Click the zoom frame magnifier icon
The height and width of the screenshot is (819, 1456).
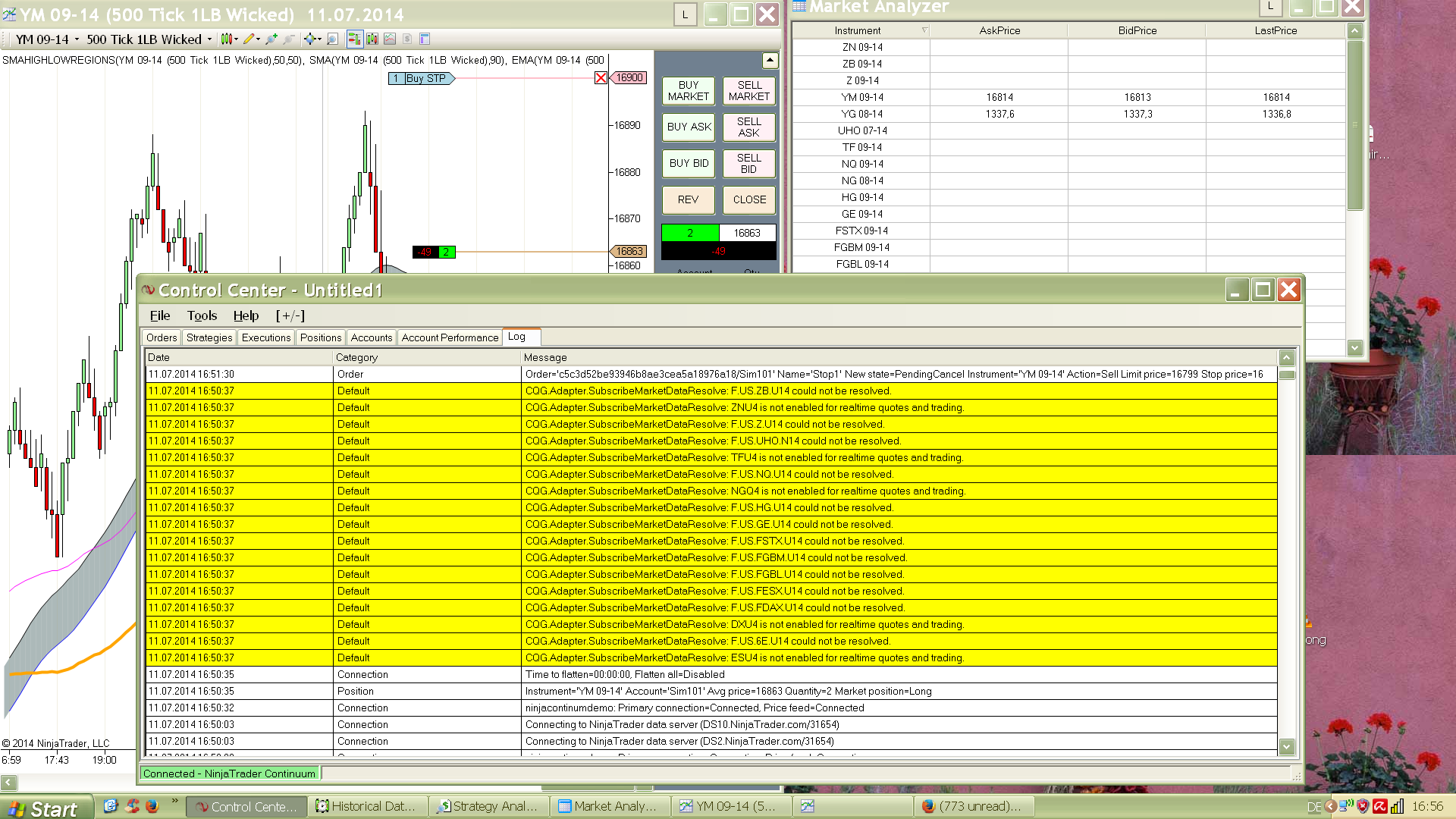332,39
